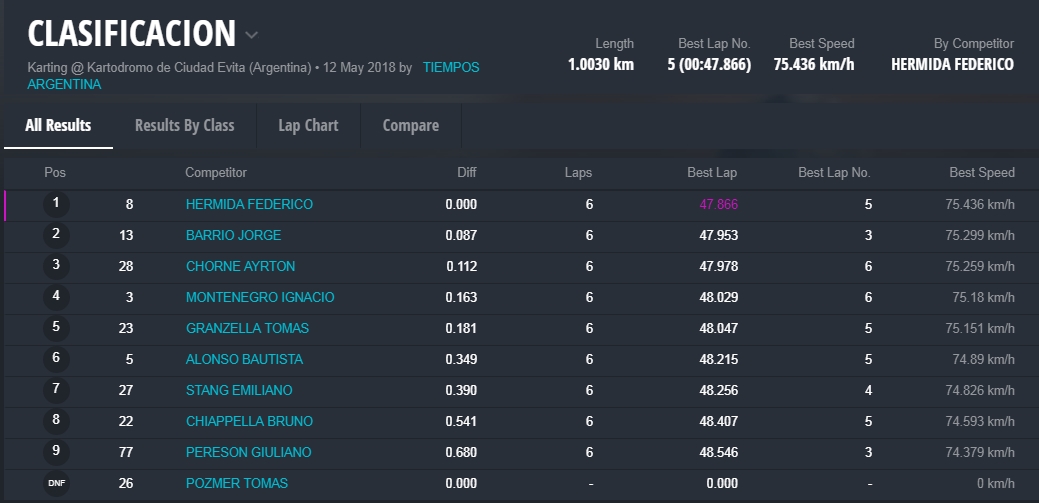Click the Best Lap column header
The width and height of the screenshot is (1039, 503).
711,173
